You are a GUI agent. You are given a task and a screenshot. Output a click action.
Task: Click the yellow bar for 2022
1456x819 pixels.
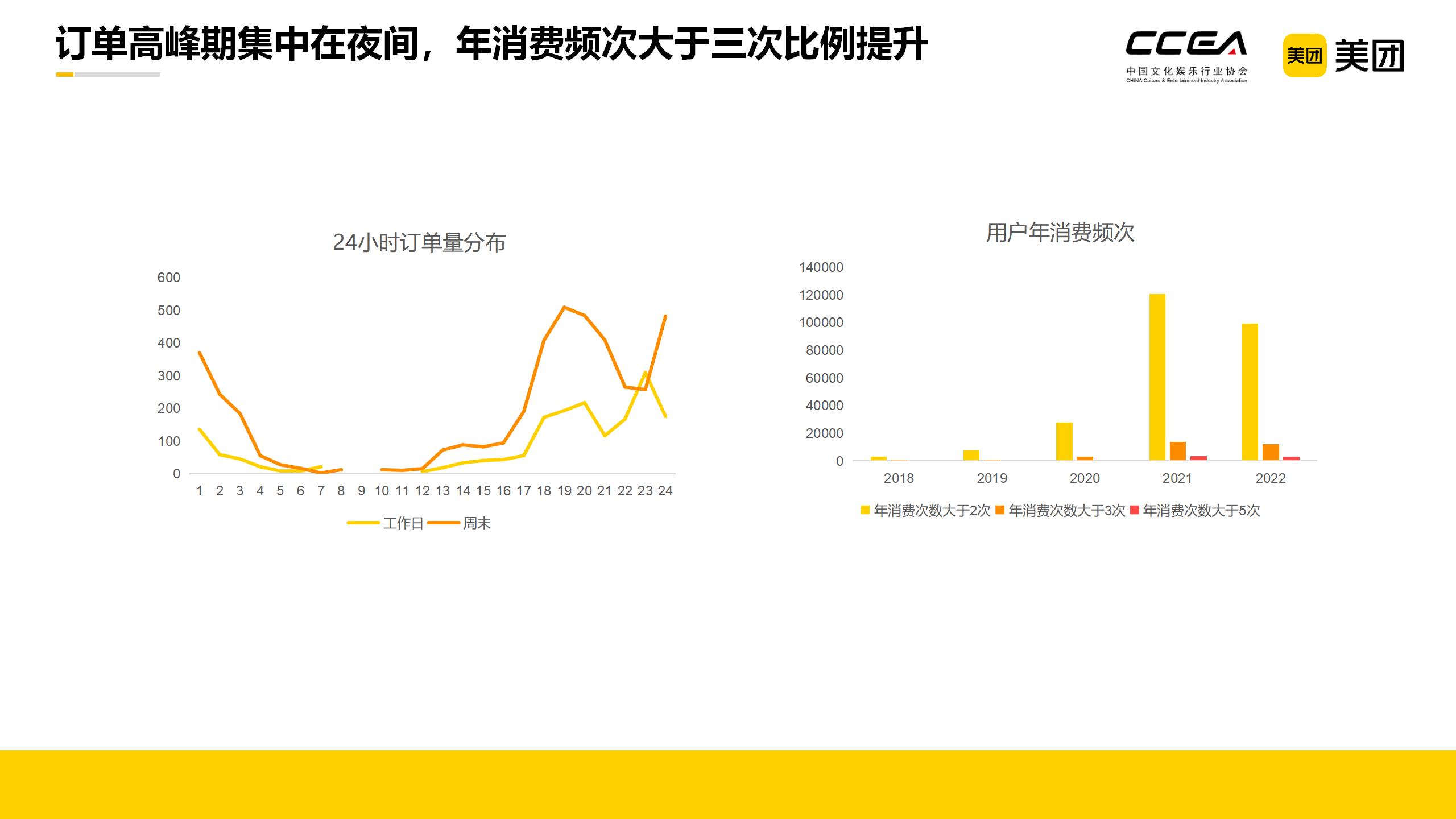(1250, 391)
